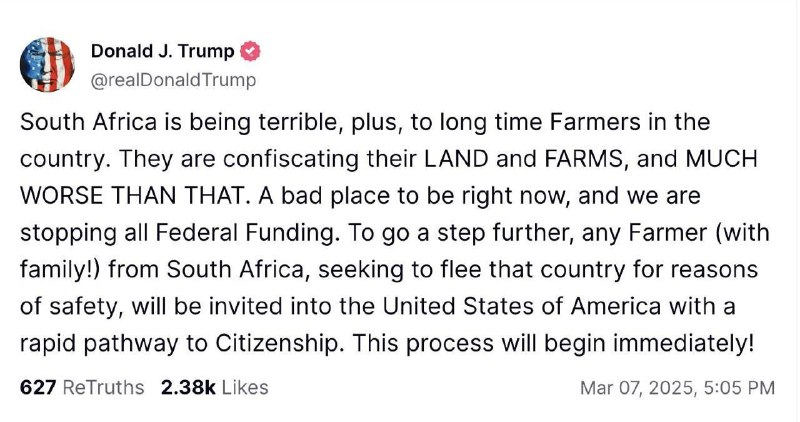Open Donald J. Trump's profile avatar
This screenshot has height=422, width=800.
(x=47, y=65)
